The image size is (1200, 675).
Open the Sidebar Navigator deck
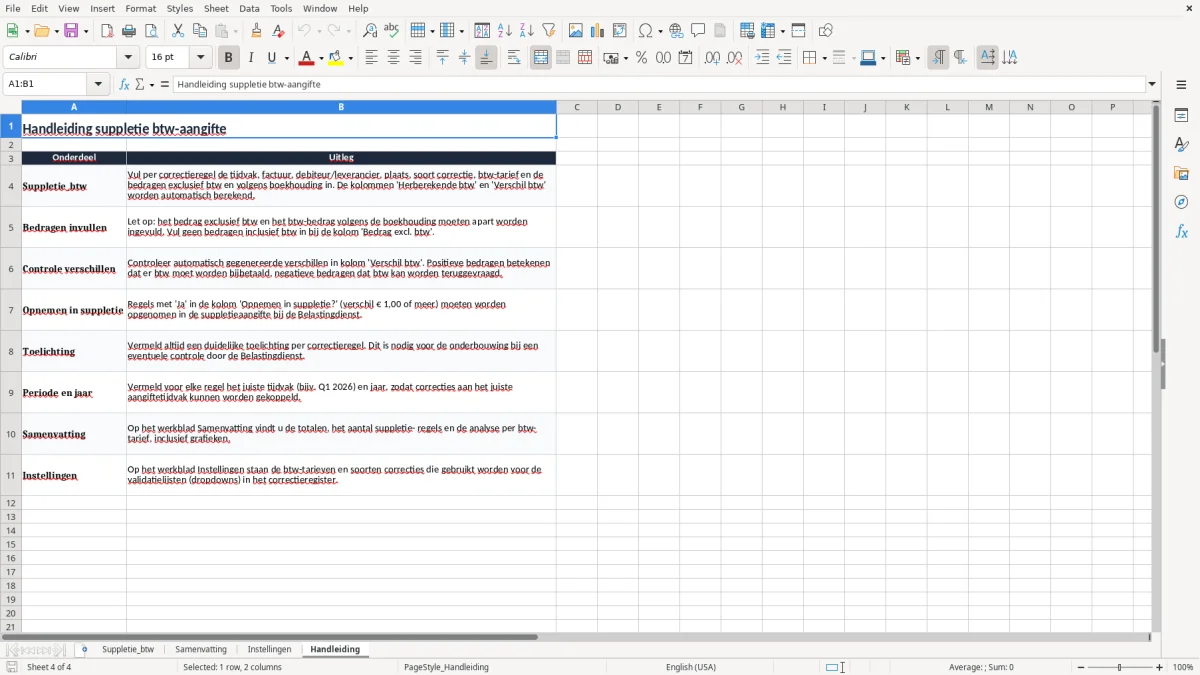(x=1181, y=203)
